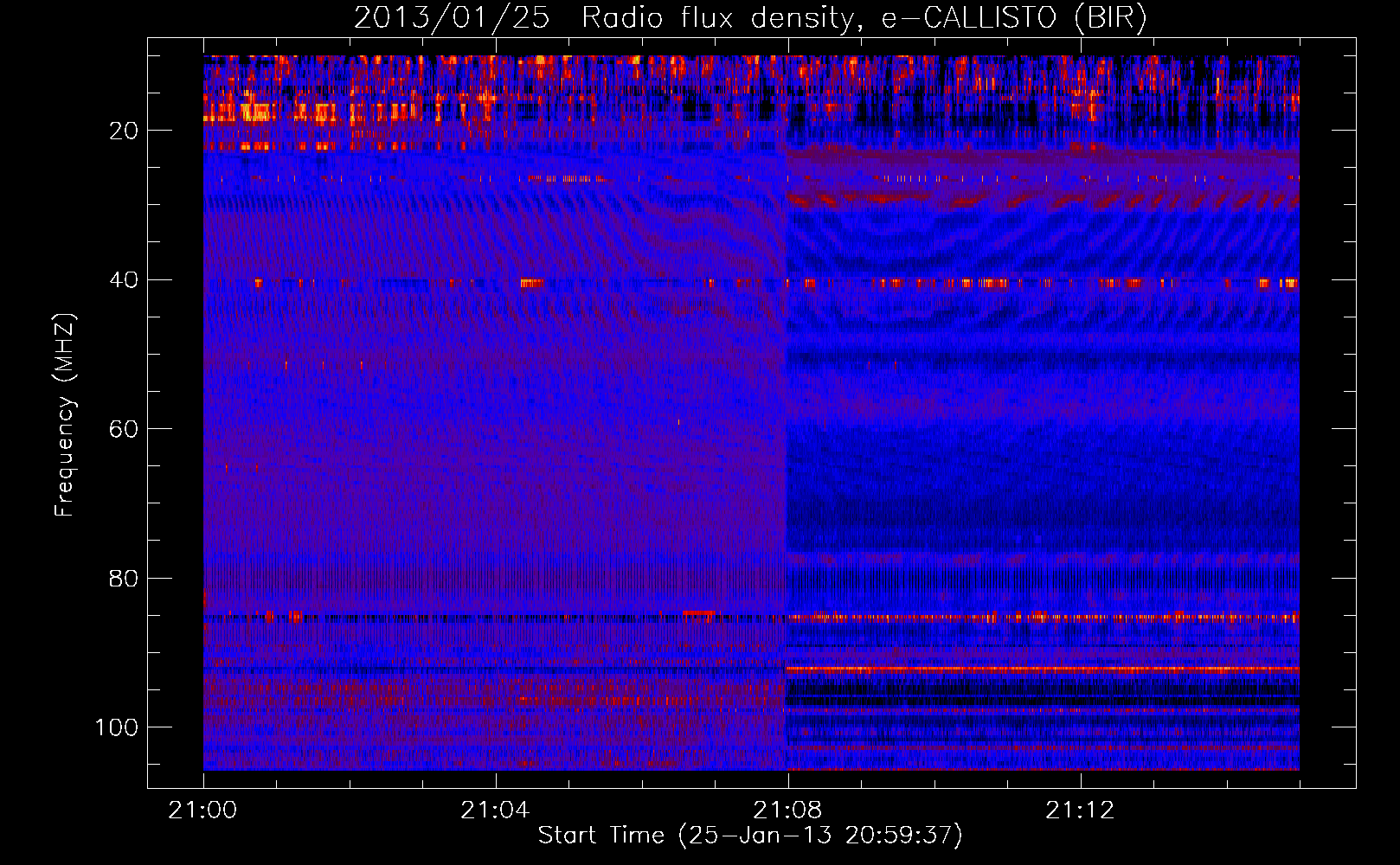Viewport: 1400px width, 865px height.
Task: Click the 'Start Time (25-Jan-13 20:59:37)' label
Action: (x=750, y=836)
